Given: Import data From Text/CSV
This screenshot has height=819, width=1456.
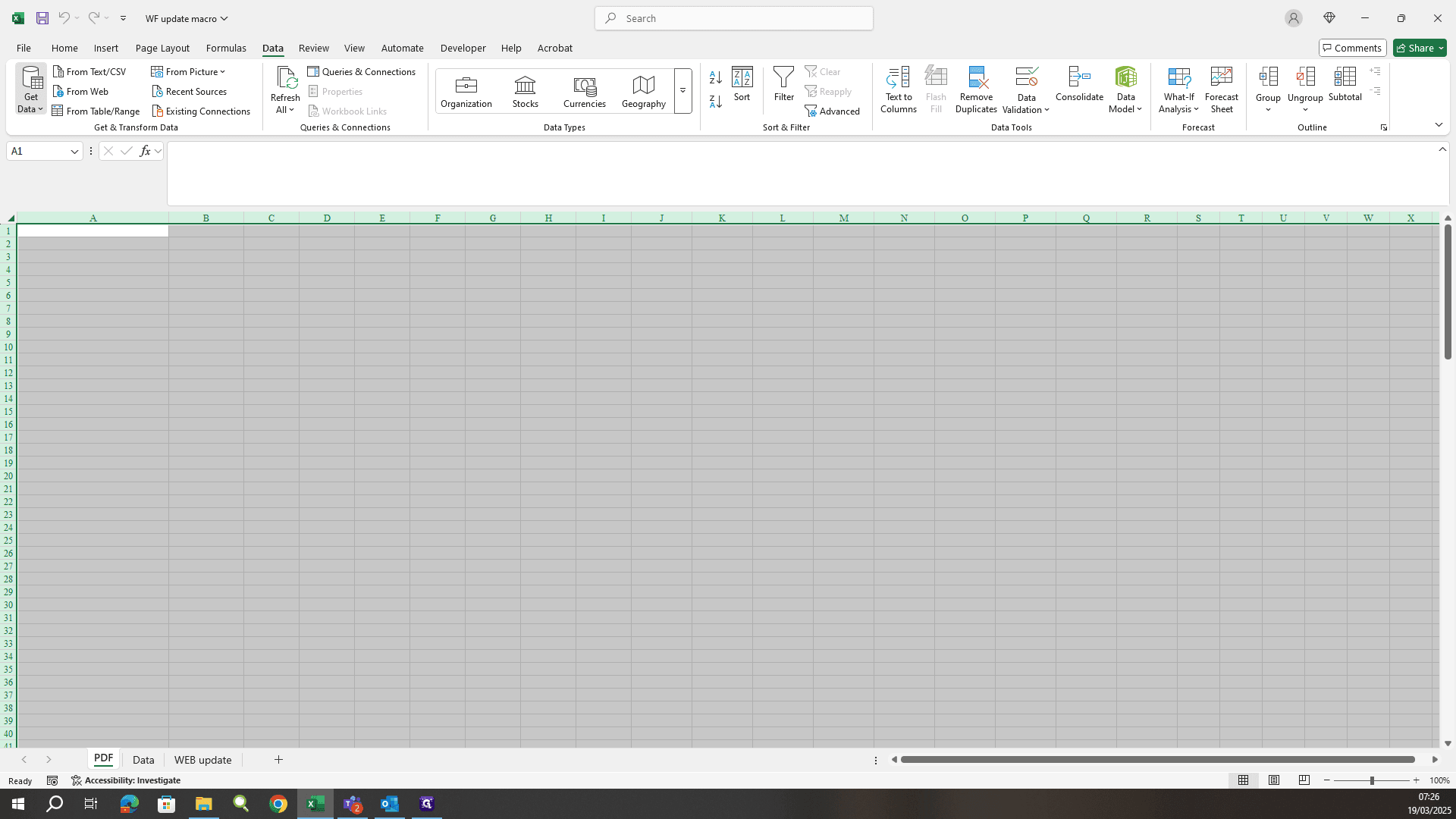Looking at the screenshot, I should click(89, 71).
